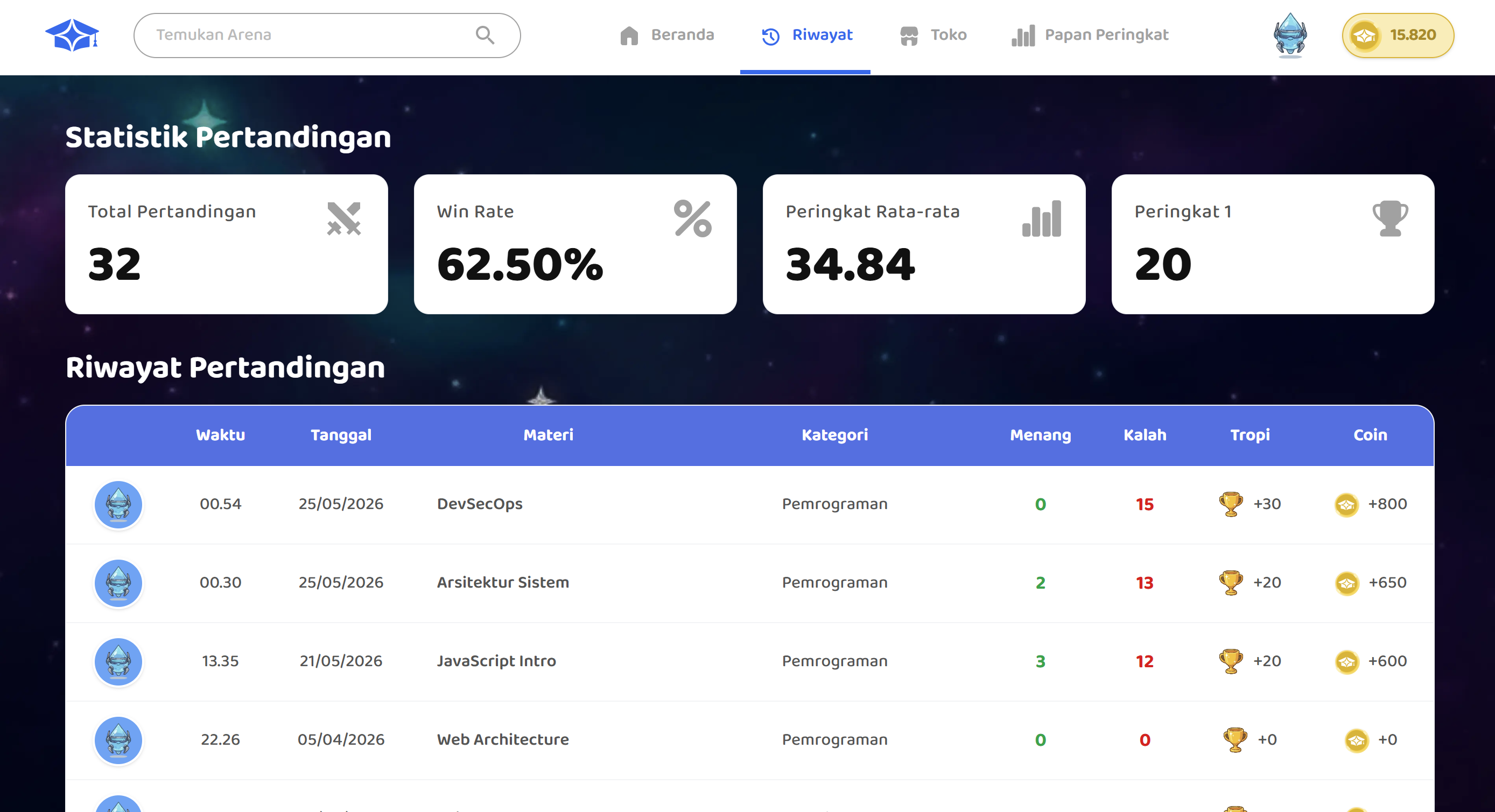Click the Kategori column header

[x=834, y=435]
